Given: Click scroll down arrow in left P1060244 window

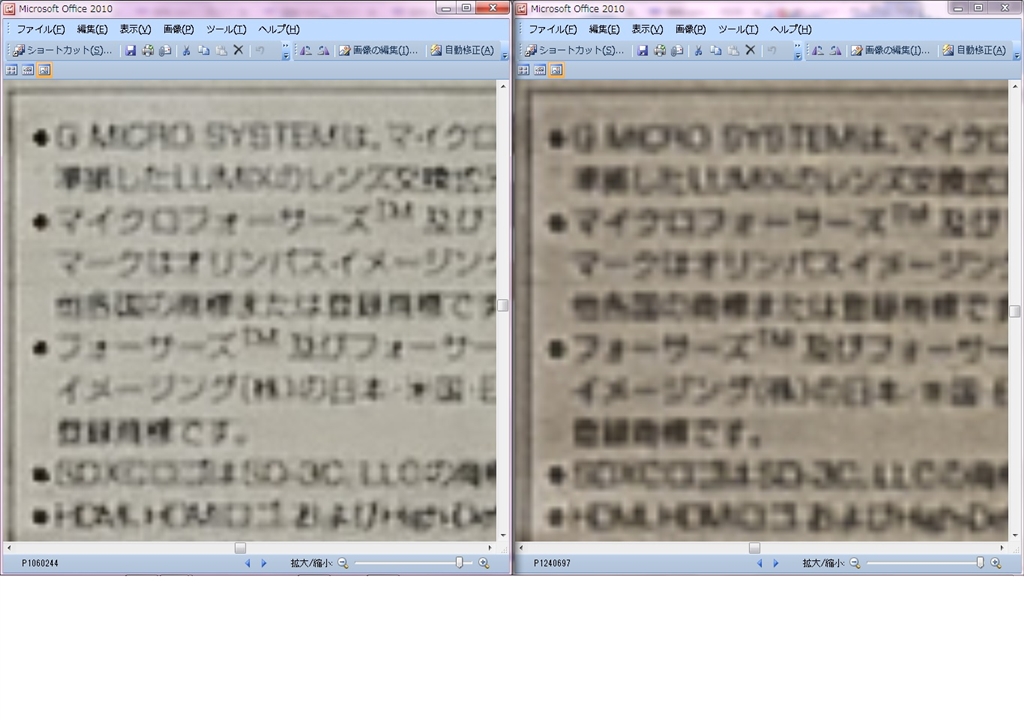Looking at the screenshot, I should [x=503, y=535].
